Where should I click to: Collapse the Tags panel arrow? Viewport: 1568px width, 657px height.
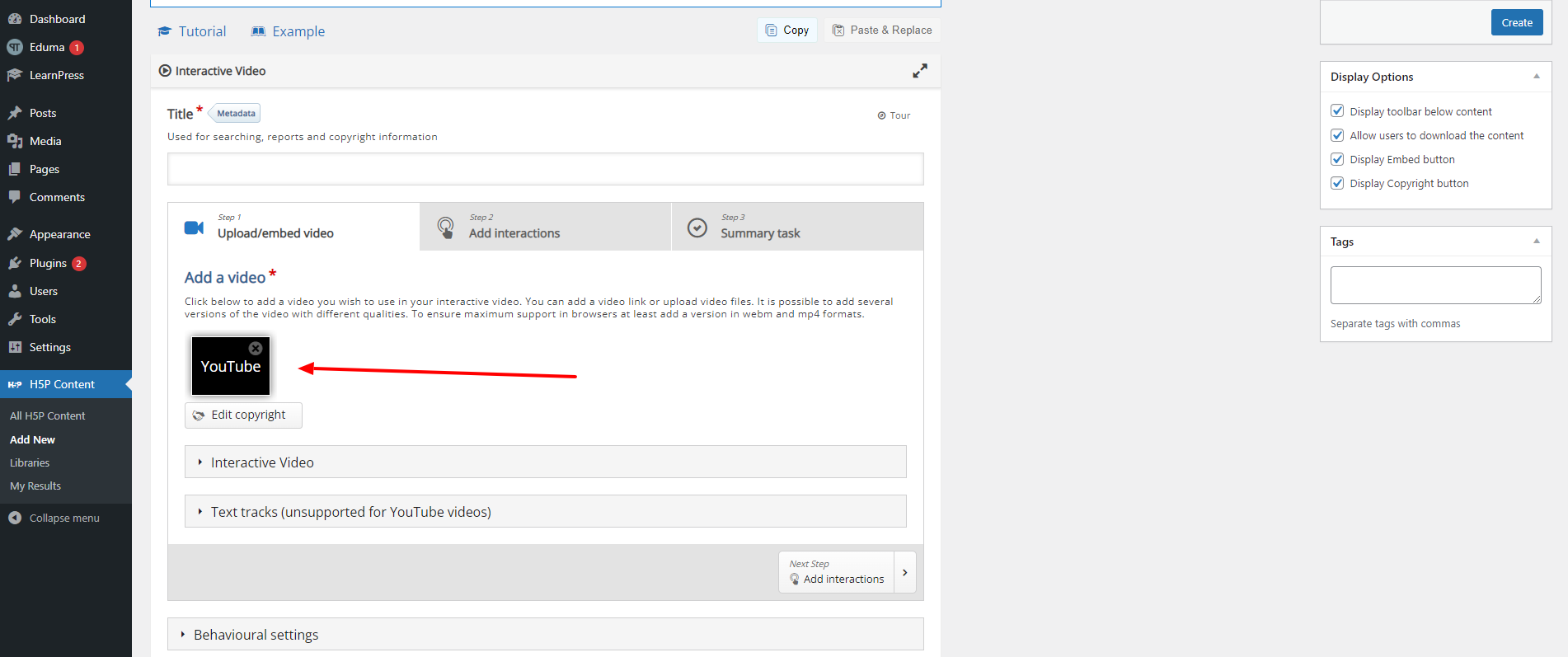click(1537, 242)
